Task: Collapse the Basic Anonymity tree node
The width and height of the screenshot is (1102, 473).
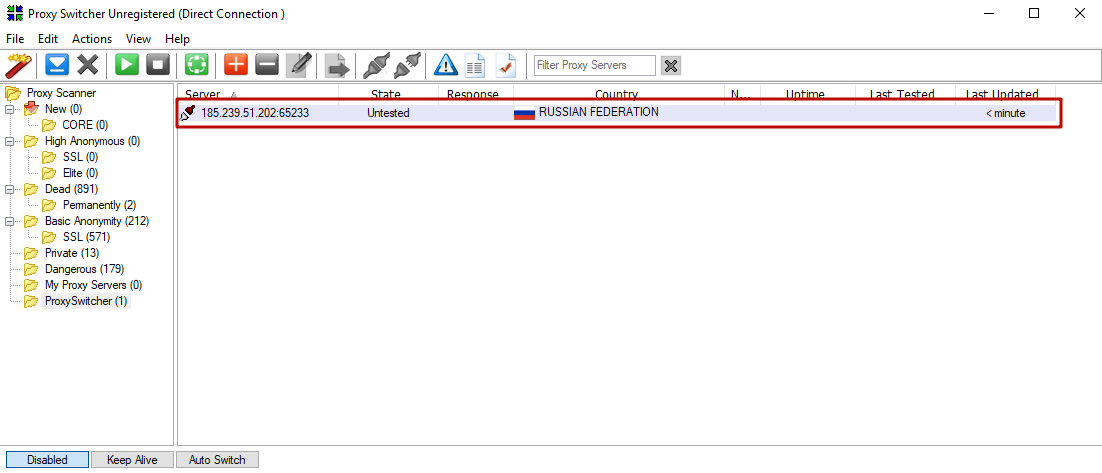Action: [x=10, y=221]
